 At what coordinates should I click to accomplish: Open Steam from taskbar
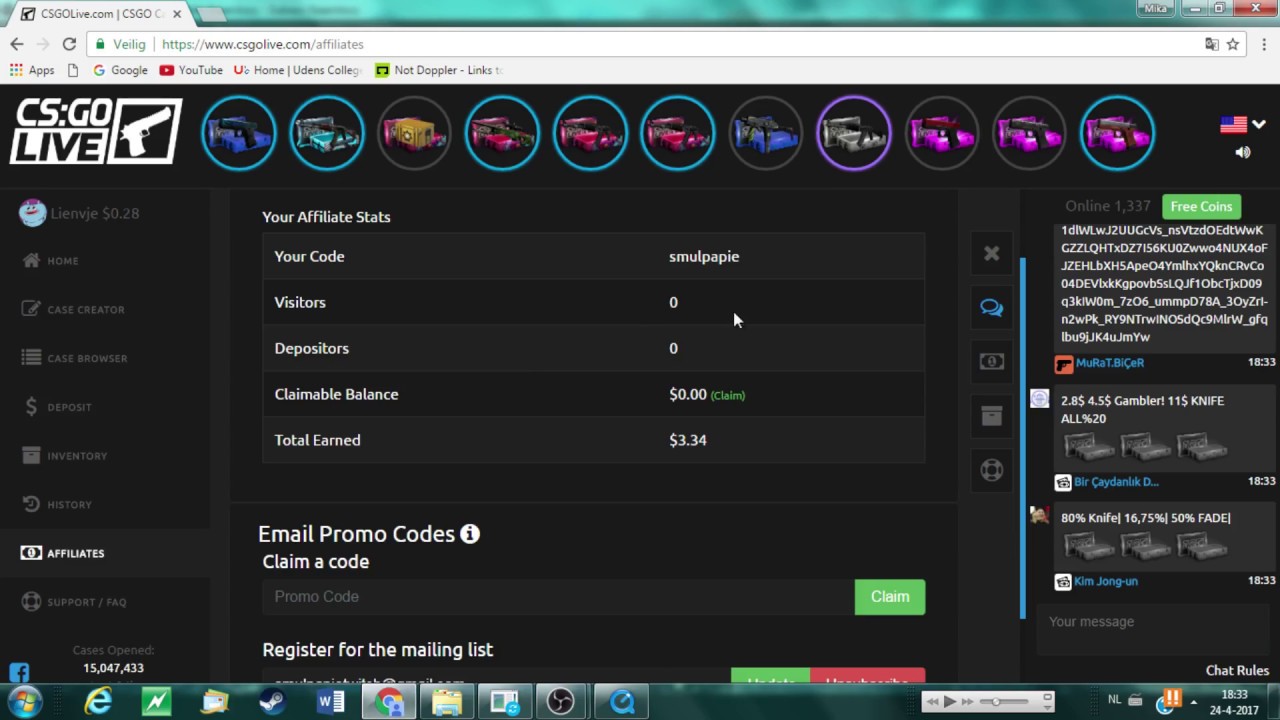click(272, 702)
